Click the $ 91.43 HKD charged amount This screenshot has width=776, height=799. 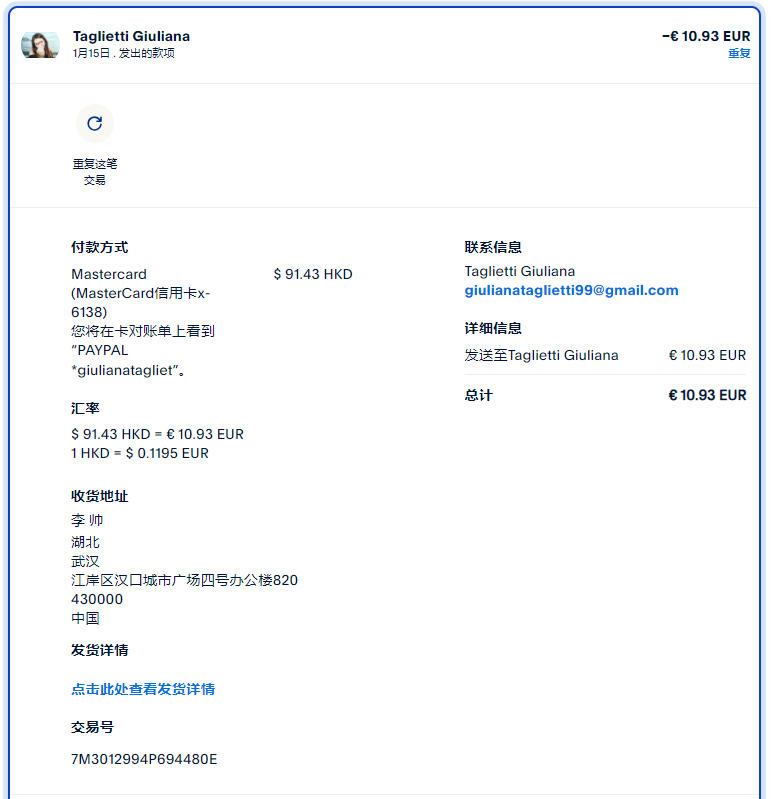(313, 274)
